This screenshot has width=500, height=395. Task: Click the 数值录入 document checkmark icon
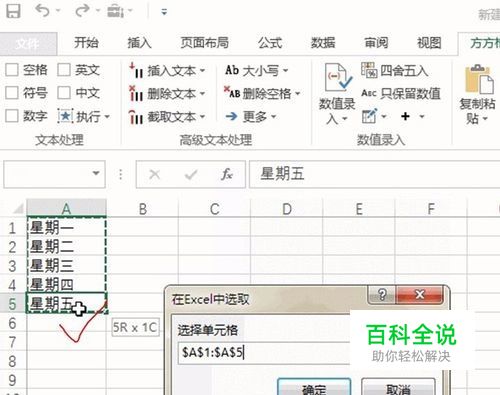[338, 77]
